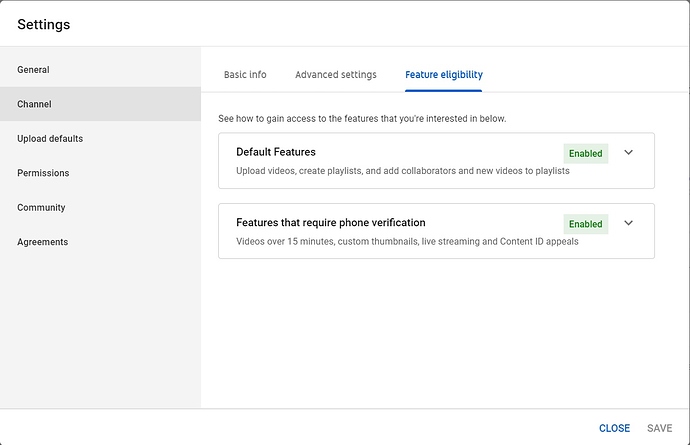Click the Default Features heading
The width and height of the screenshot is (690, 445).
[x=276, y=152]
